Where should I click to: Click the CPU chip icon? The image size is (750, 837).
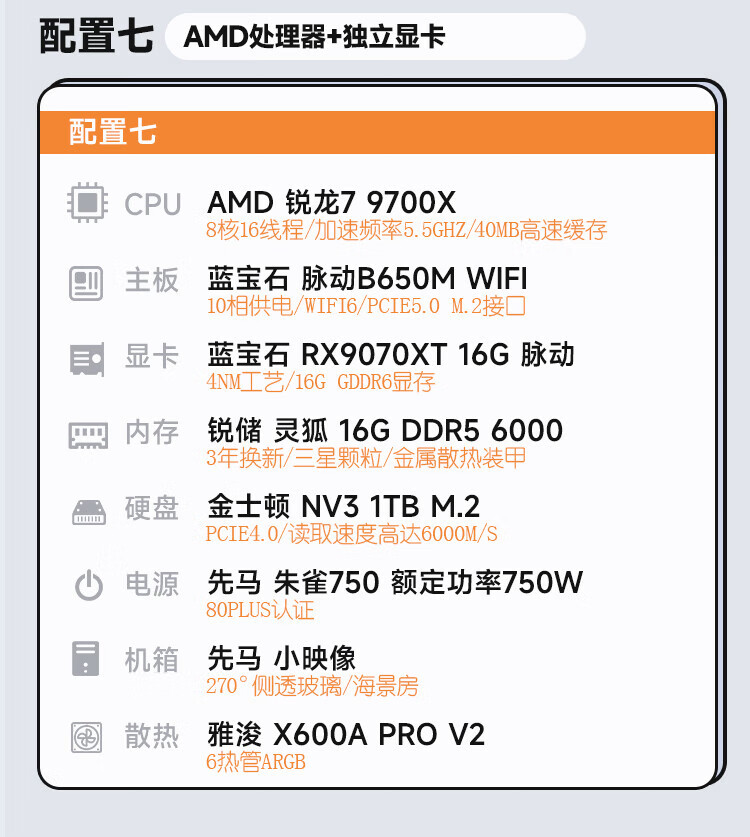pos(87,203)
